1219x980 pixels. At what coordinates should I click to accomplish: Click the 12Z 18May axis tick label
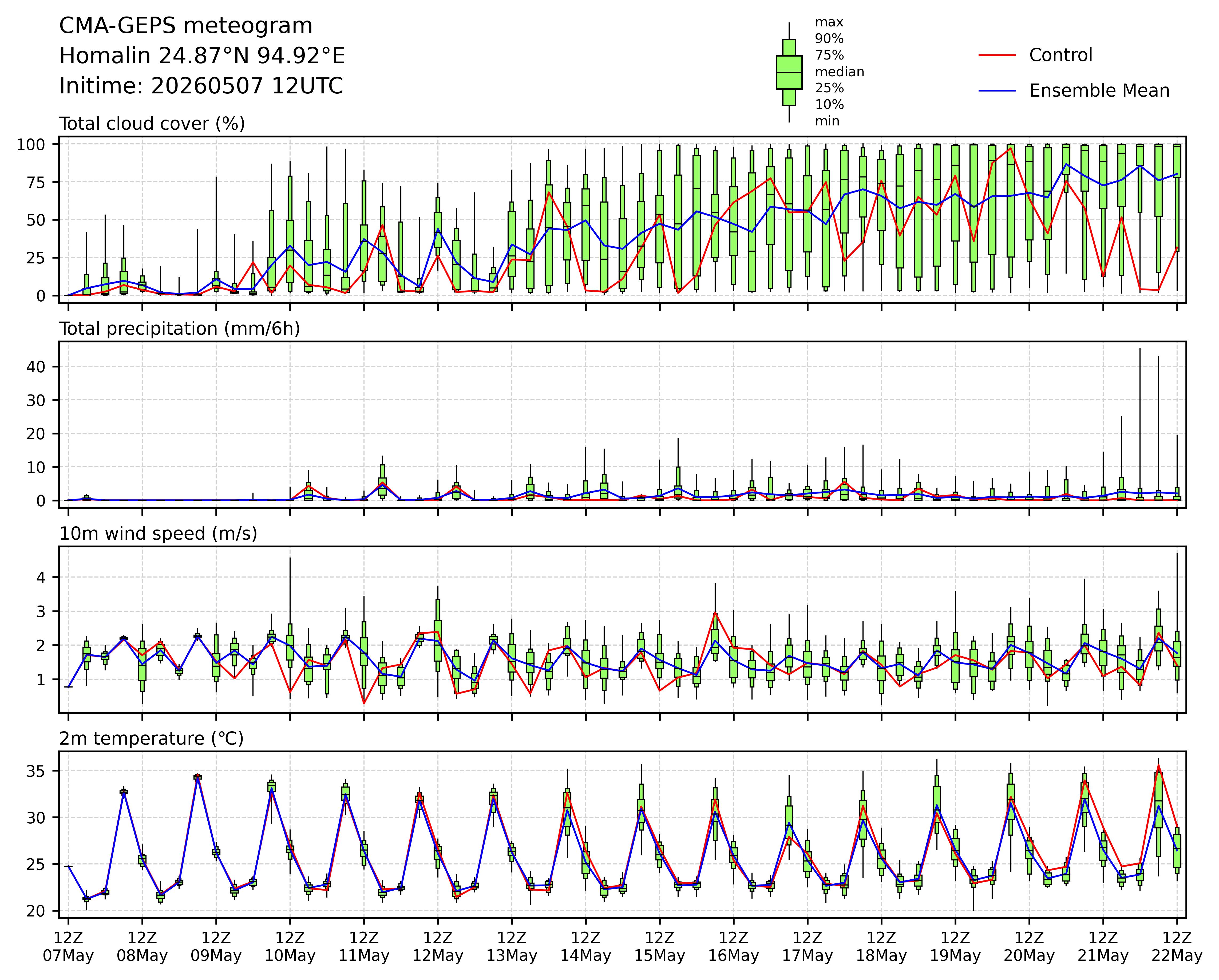click(x=881, y=947)
